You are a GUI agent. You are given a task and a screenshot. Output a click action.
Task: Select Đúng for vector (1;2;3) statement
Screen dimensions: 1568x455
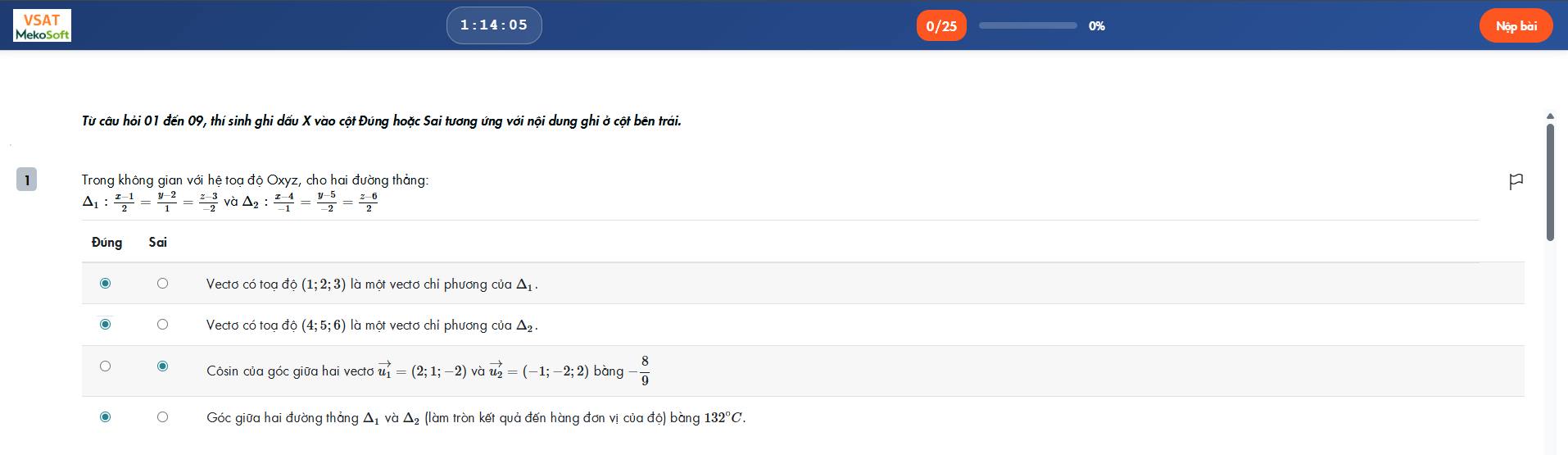(x=105, y=284)
